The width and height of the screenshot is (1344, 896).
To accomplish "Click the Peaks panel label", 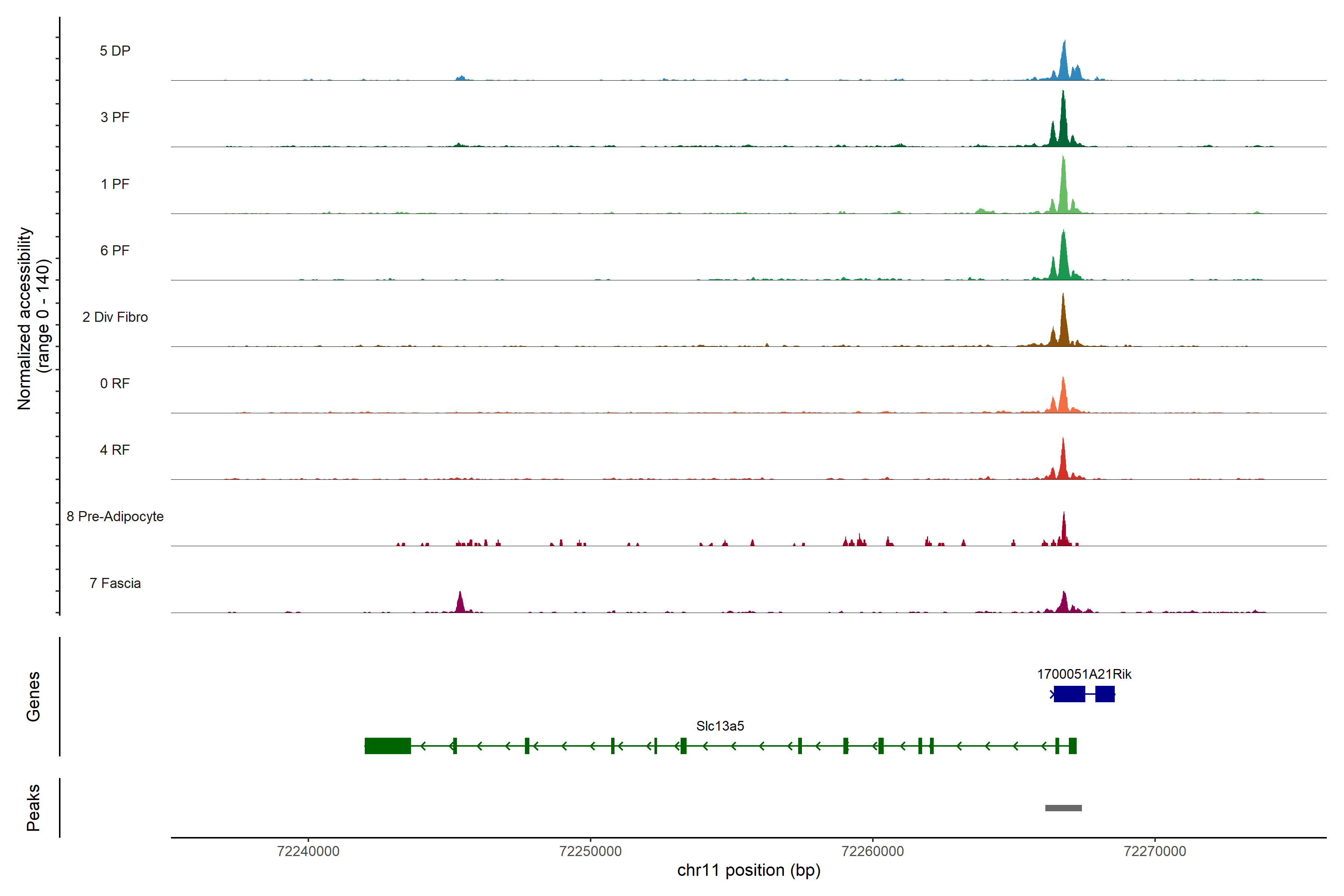I will (x=33, y=808).
